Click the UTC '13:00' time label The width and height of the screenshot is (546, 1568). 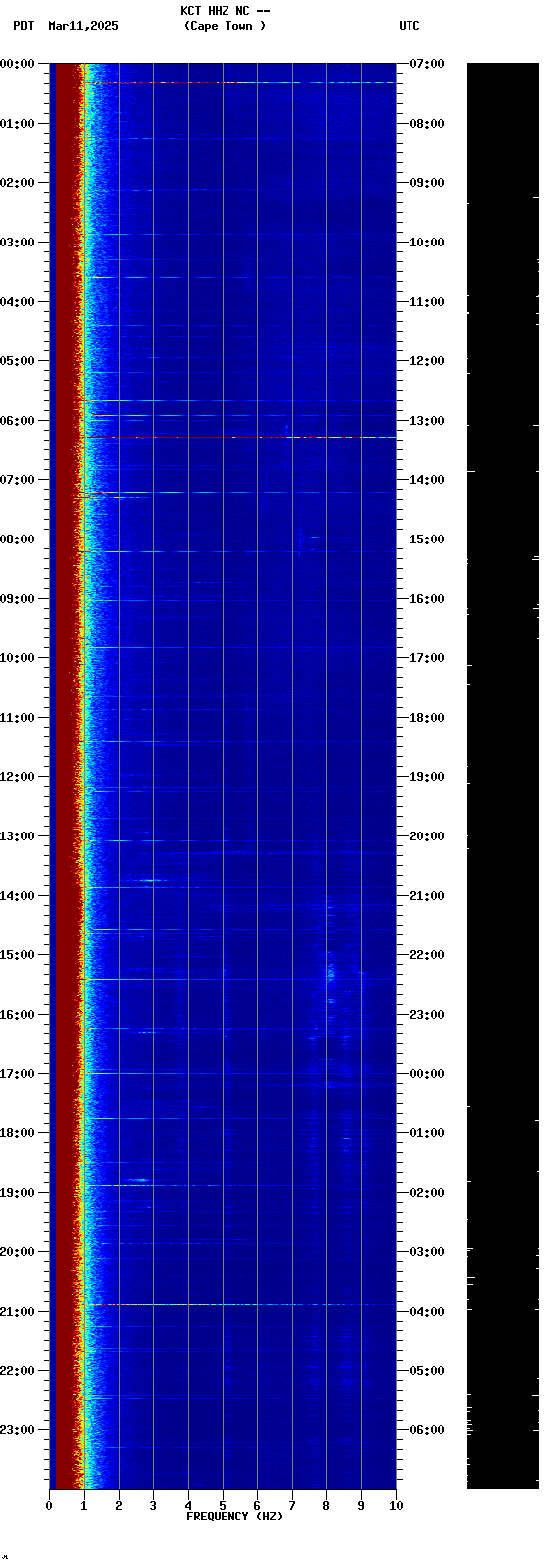pyautogui.click(x=427, y=421)
